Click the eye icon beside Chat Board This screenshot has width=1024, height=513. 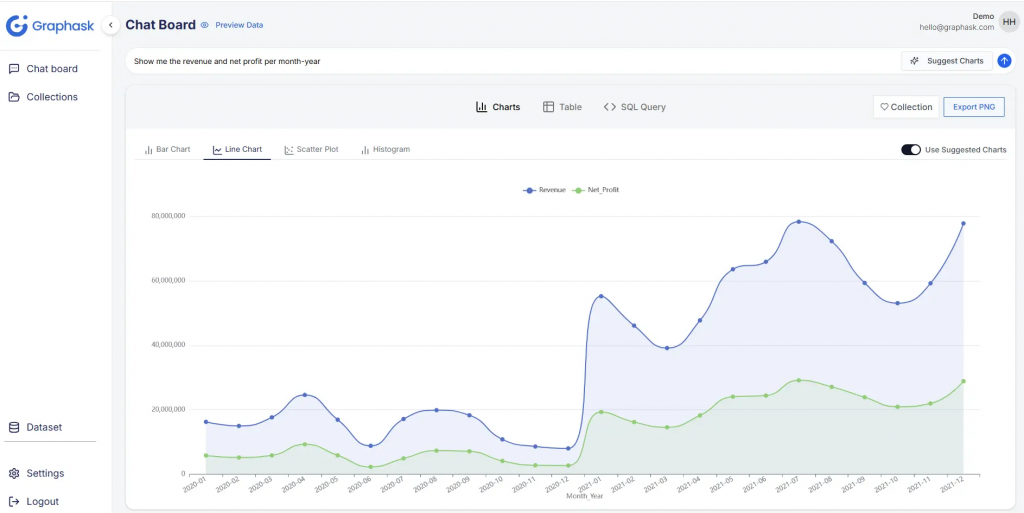point(205,25)
